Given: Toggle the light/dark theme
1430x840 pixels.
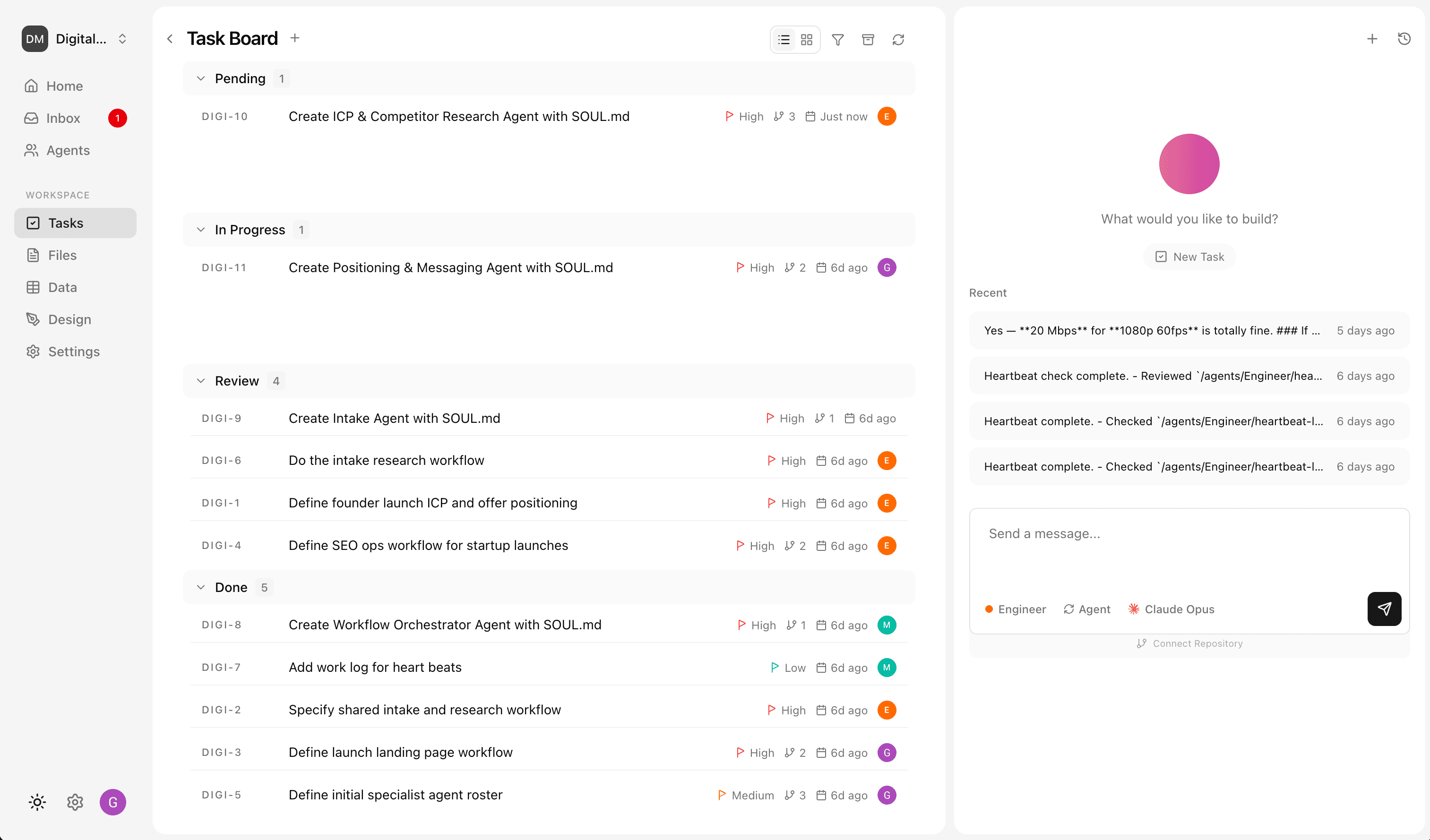Looking at the screenshot, I should [x=36, y=801].
